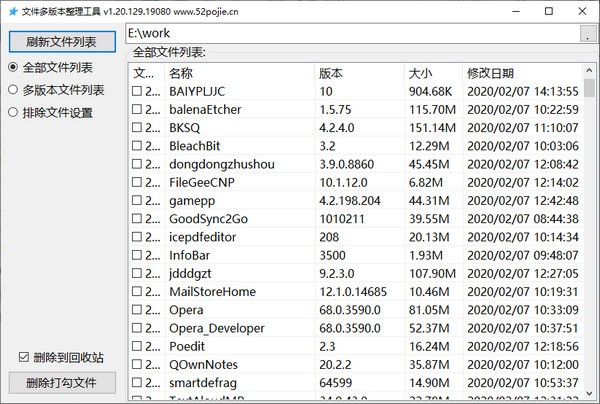Select the QOwnNotes file name
Viewport: 600px width, 404px height.
click(x=203, y=365)
